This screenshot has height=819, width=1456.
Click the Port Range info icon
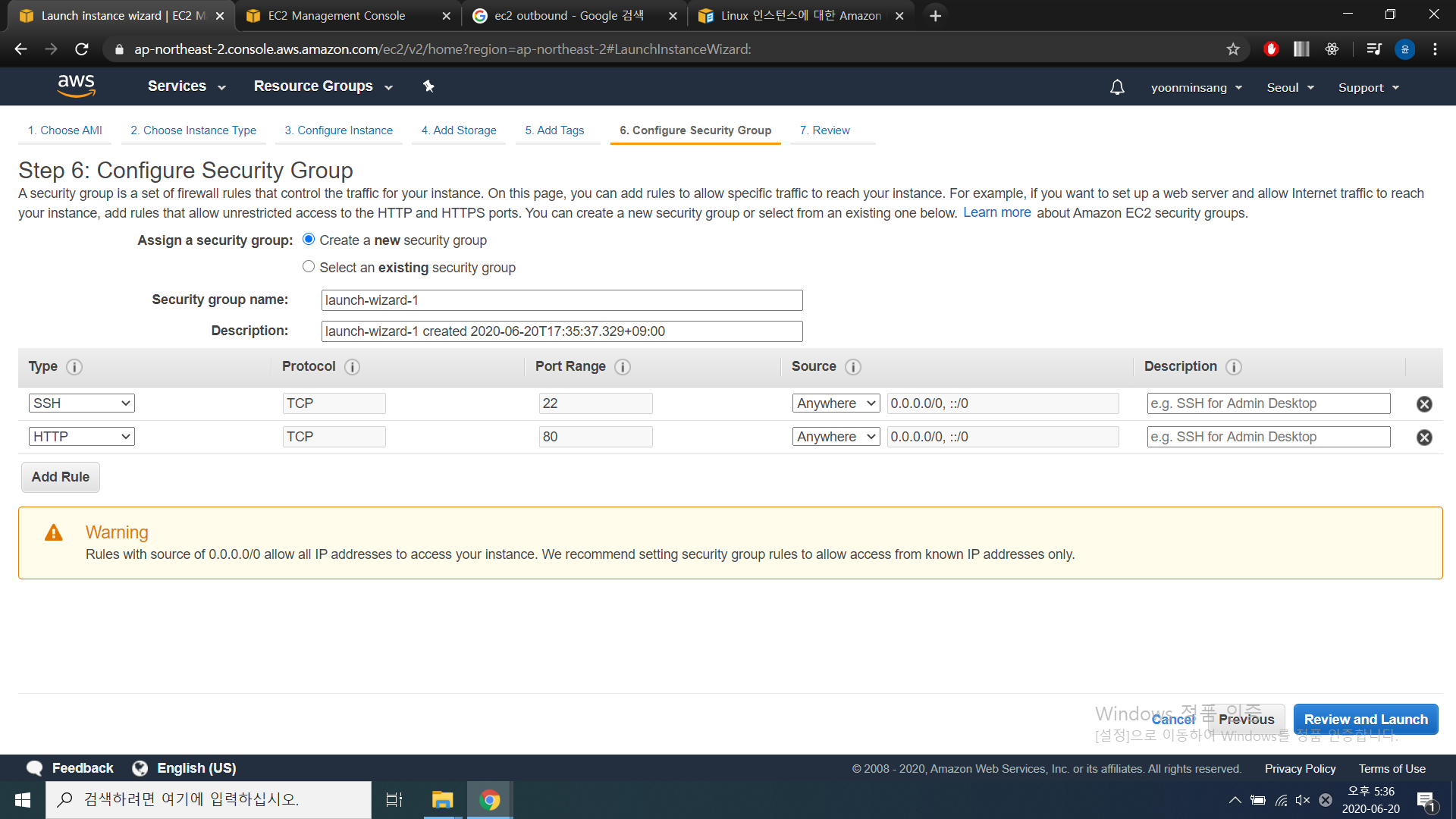point(623,367)
